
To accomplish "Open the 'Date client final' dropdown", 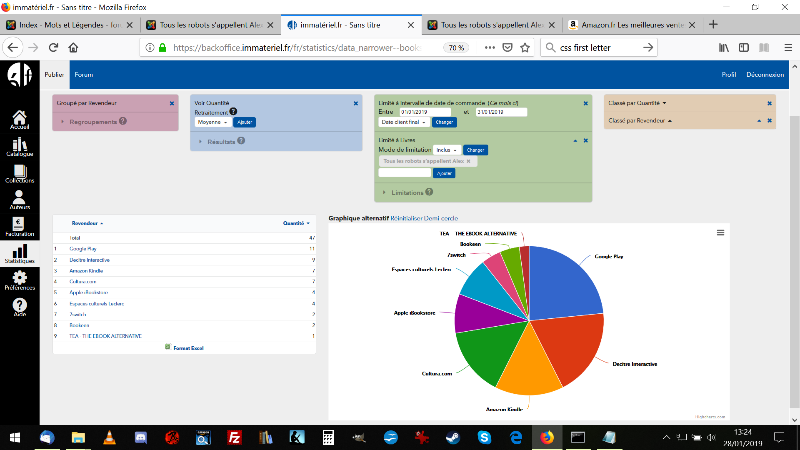I will coord(404,122).
